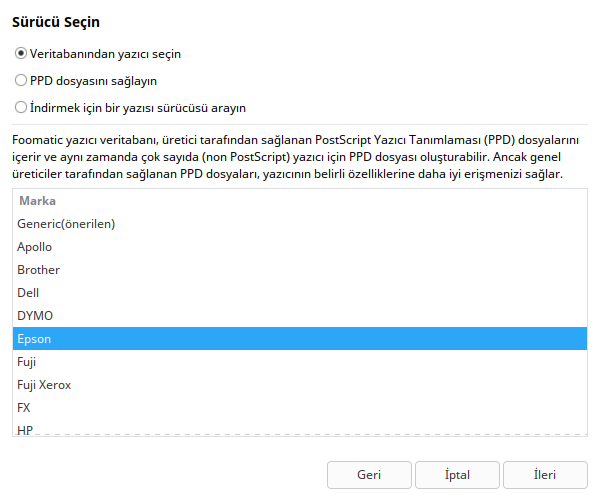The image size is (600, 501).
Task: Click the 'Sürücü Seçin' heading
Action: click(56, 21)
